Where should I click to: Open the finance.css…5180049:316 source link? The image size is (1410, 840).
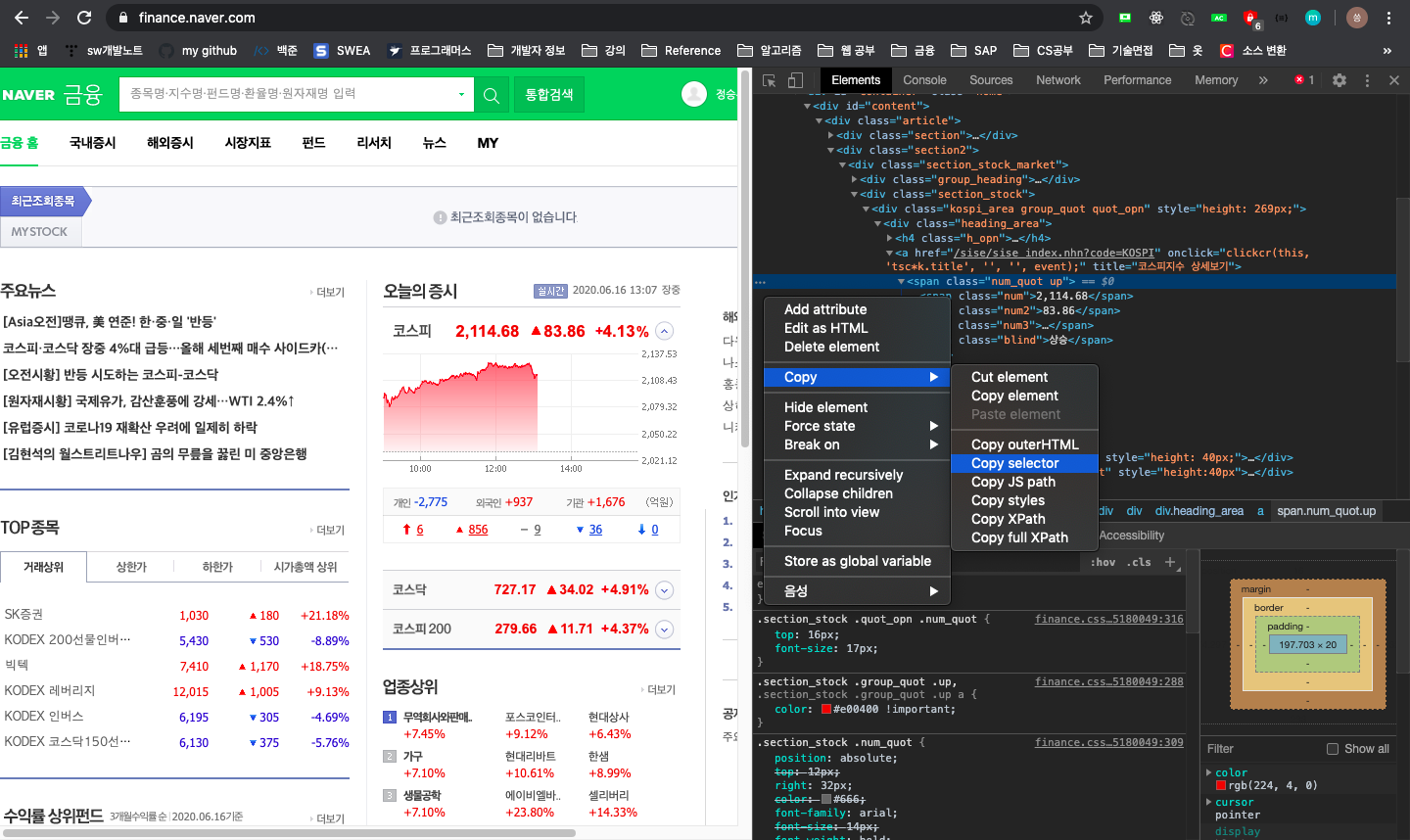coord(1108,620)
